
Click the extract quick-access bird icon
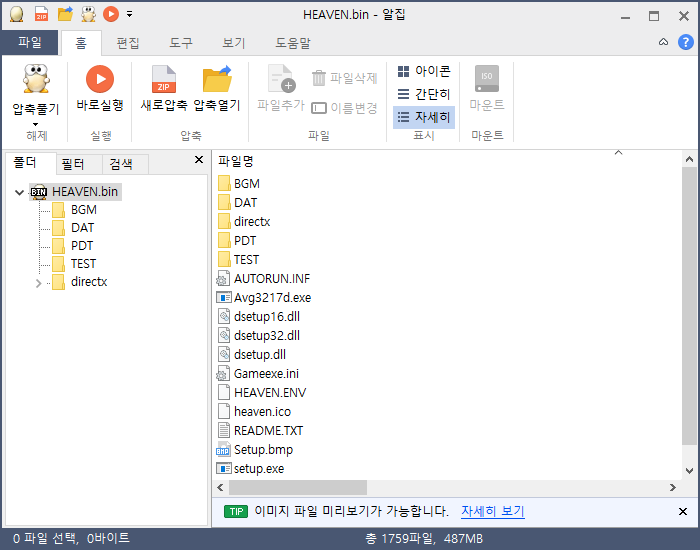tap(88, 14)
